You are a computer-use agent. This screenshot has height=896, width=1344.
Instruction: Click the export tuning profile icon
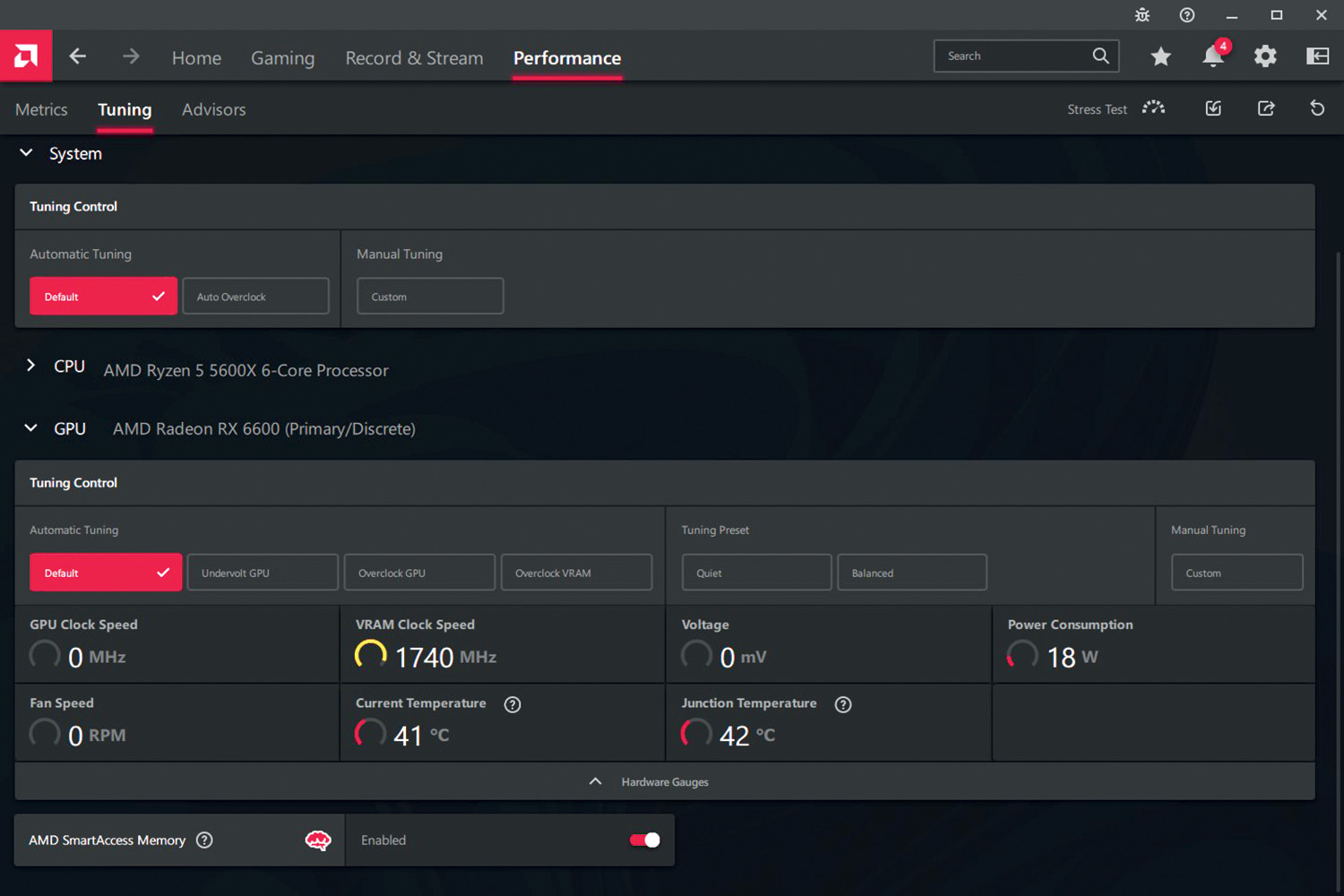point(1265,108)
